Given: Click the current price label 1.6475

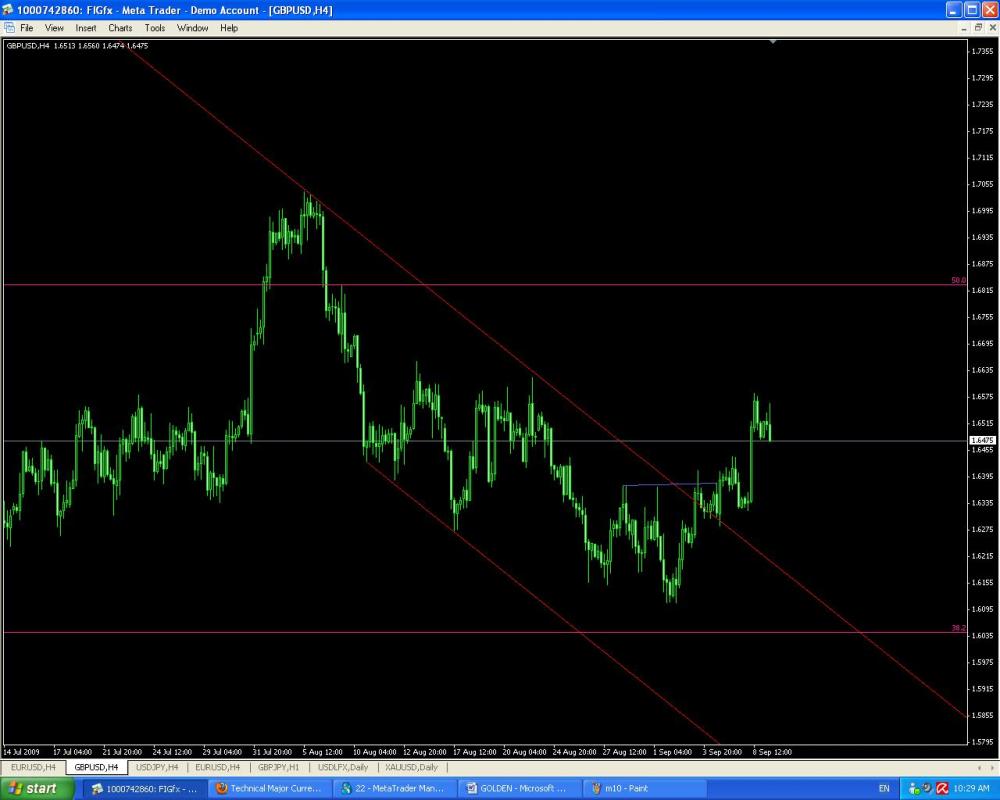Looking at the screenshot, I should 982,440.
